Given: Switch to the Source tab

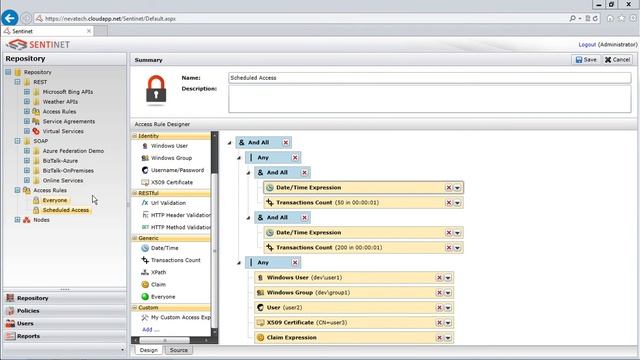Looking at the screenshot, I should [179, 350].
